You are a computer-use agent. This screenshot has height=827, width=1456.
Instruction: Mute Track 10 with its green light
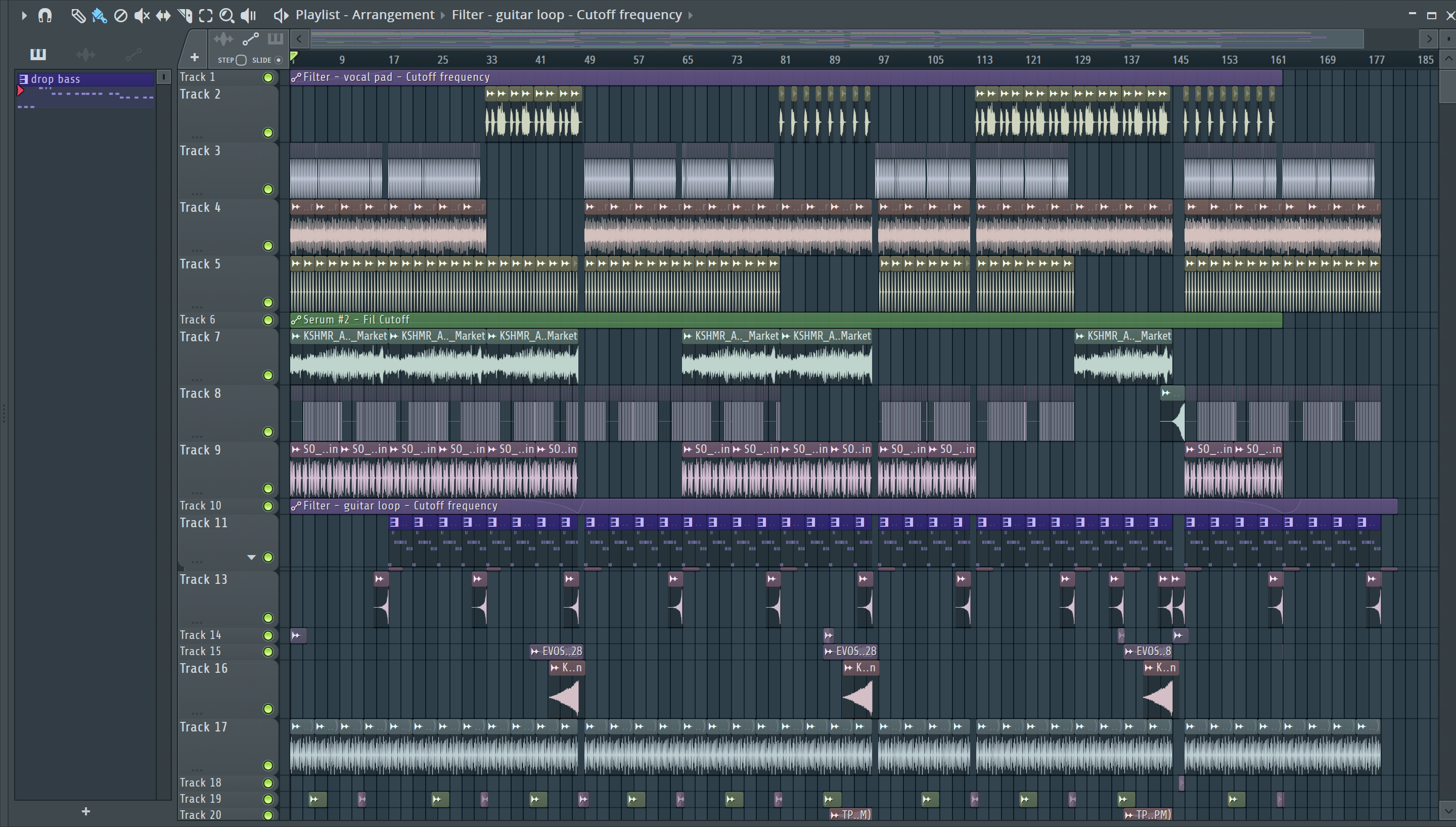point(268,506)
